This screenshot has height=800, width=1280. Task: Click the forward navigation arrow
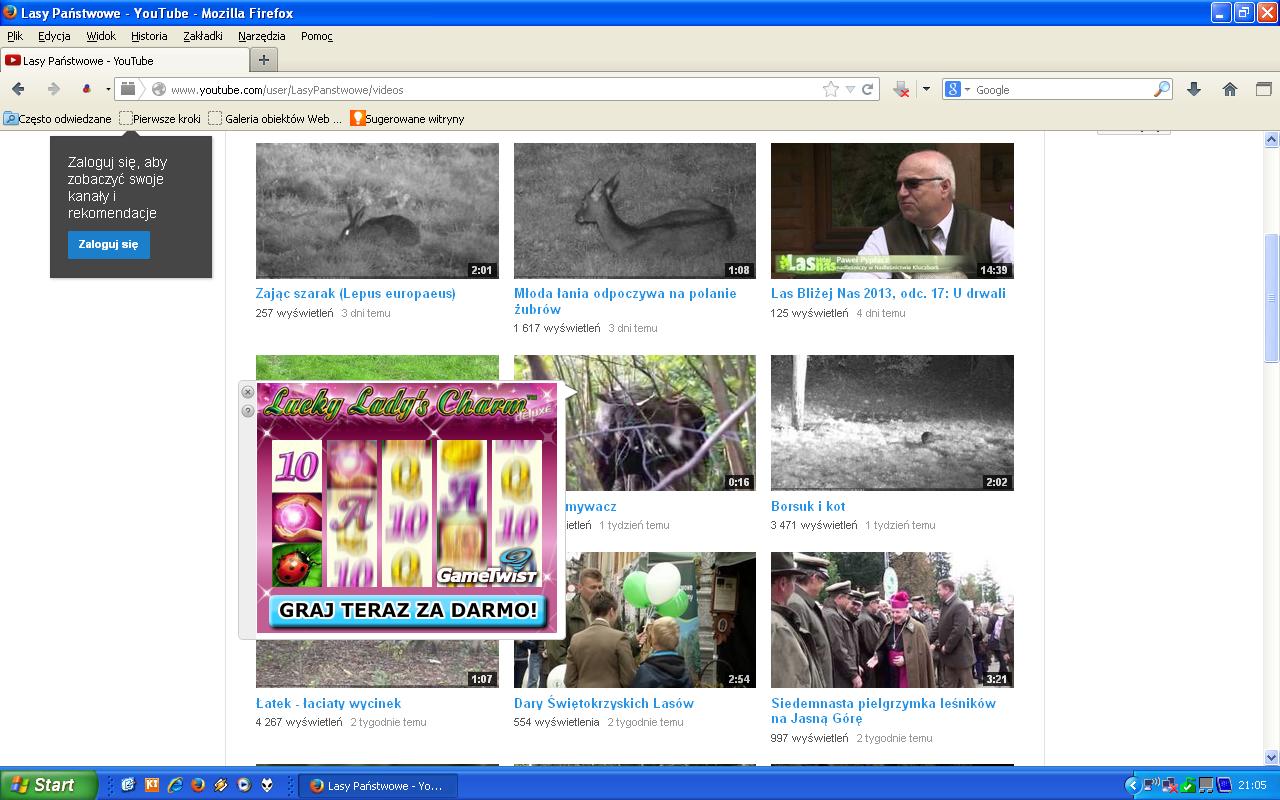[54, 89]
